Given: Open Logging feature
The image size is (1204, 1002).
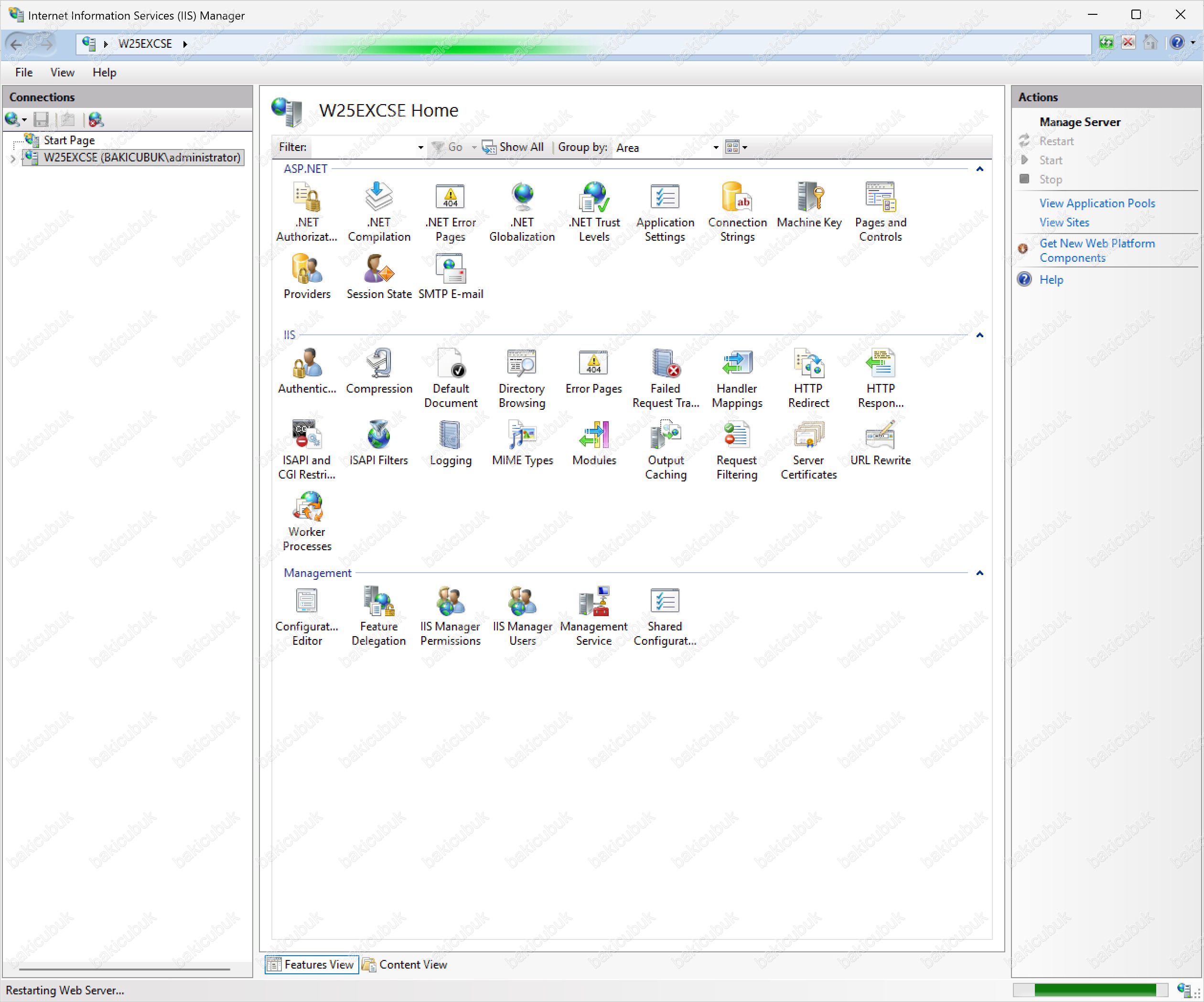Looking at the screenshot, I should 451,443.
